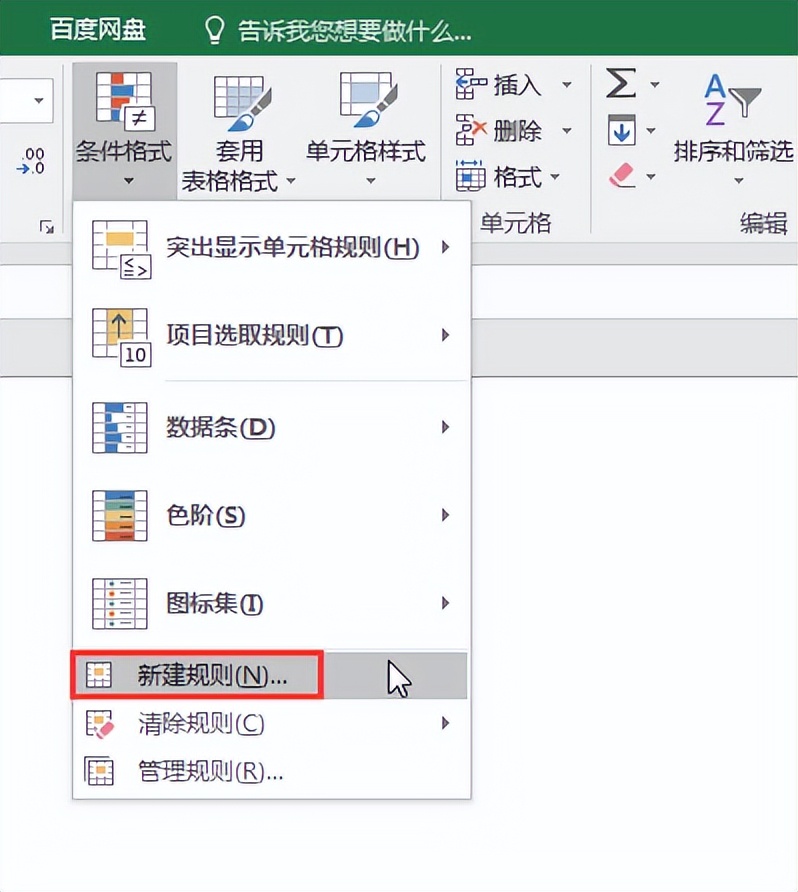The width and height of the screenshot is (798, 892).
Task: Open the Clear dropdown arrow
Action: (x=651, y=176)
